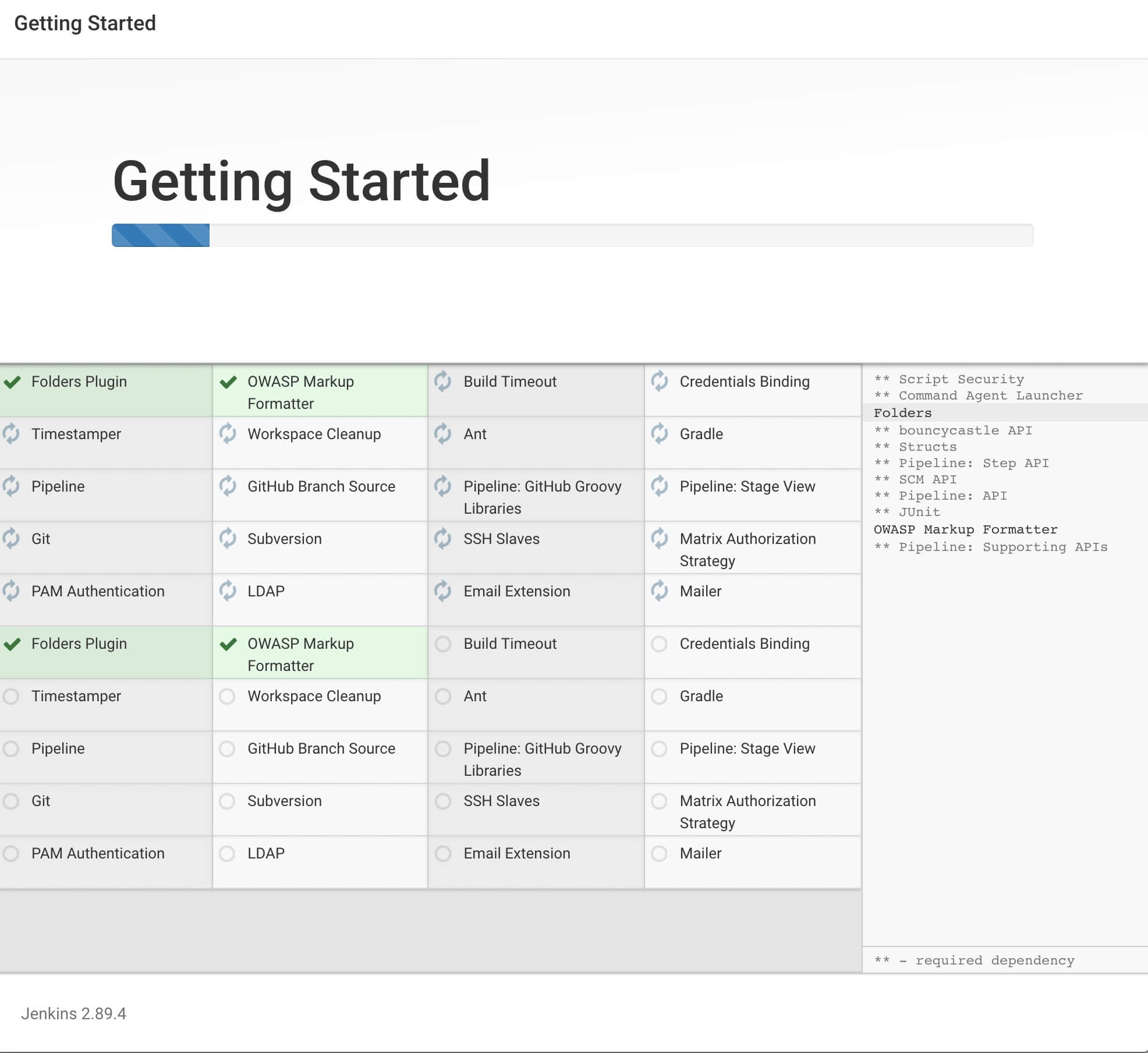Click the checkmark next to OWASP Markup Formatter

pyautogui.click(x=228, y=382)
